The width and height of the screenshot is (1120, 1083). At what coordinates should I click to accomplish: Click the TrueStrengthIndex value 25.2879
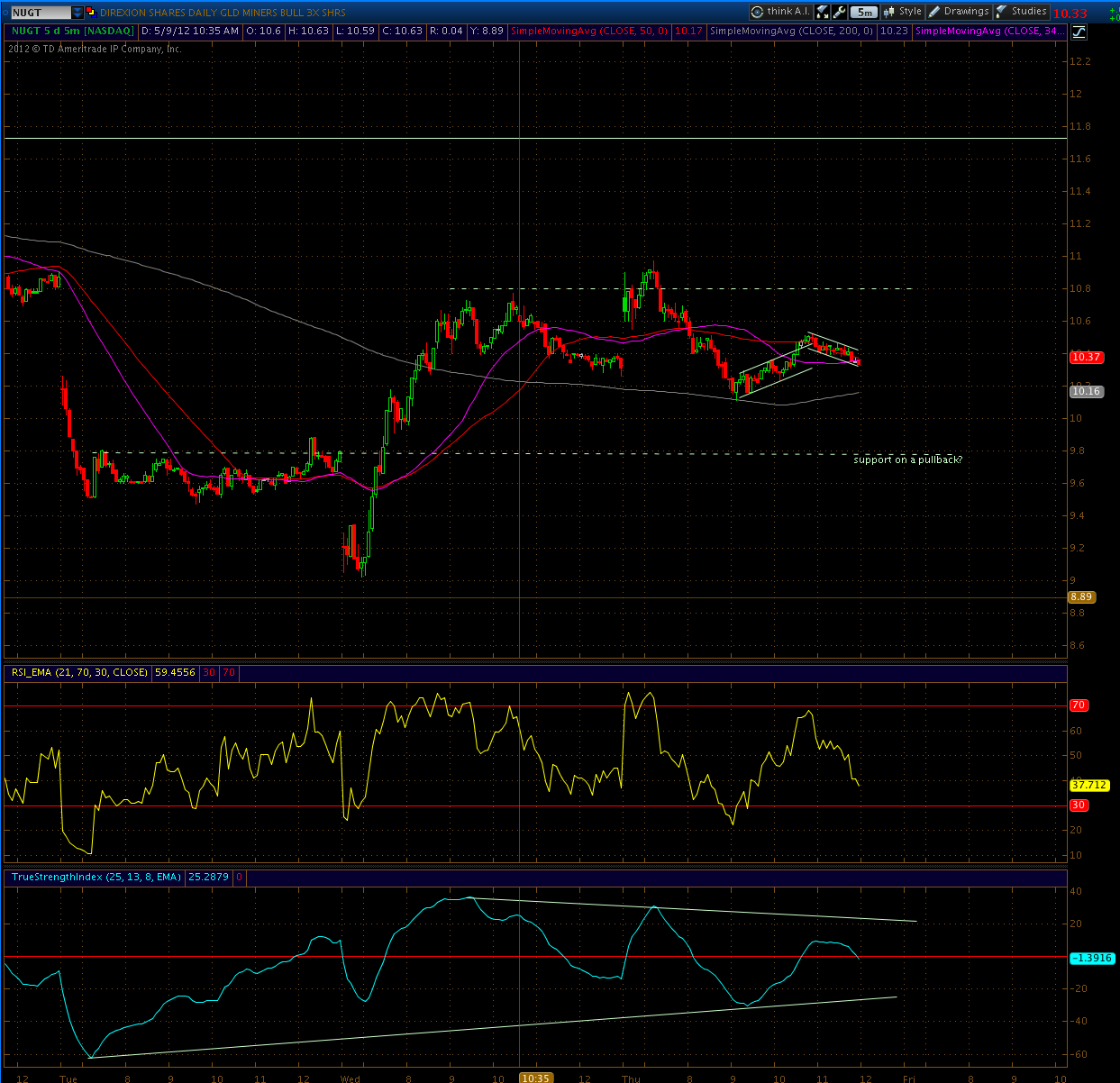tap(208, 877)
